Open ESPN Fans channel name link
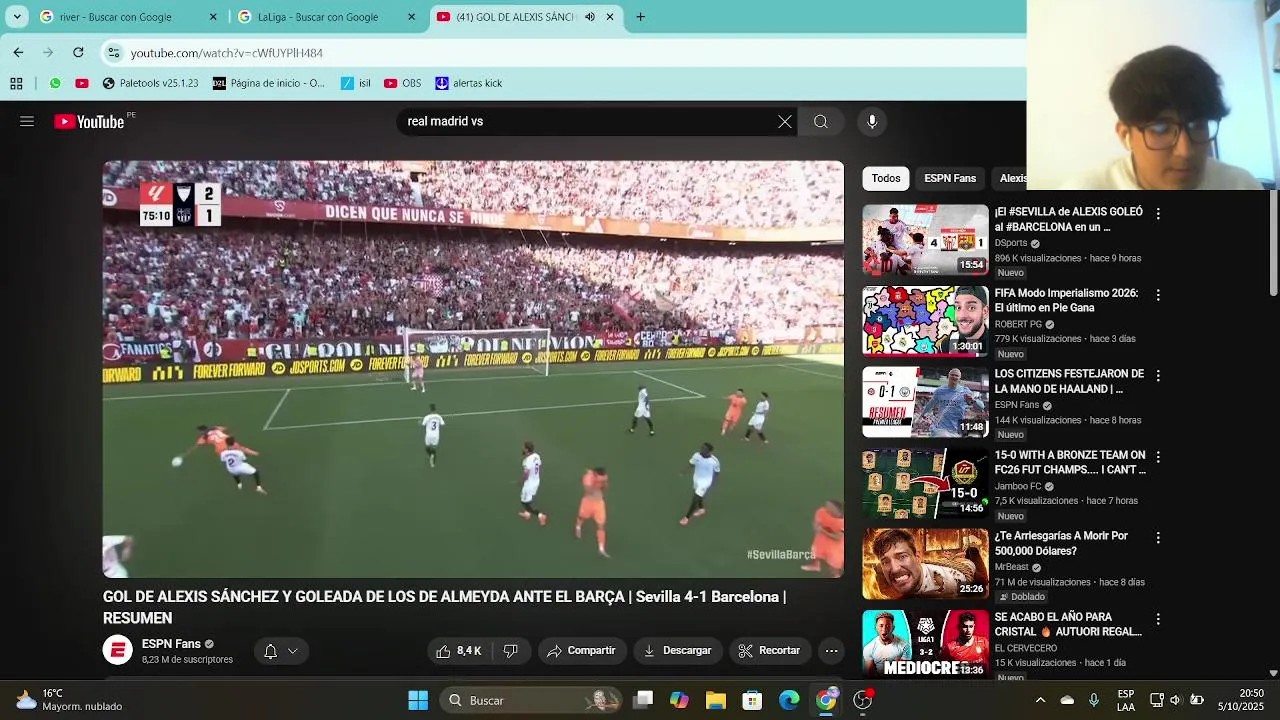Viewport: 1280px width, 720px height. point(171,644)
